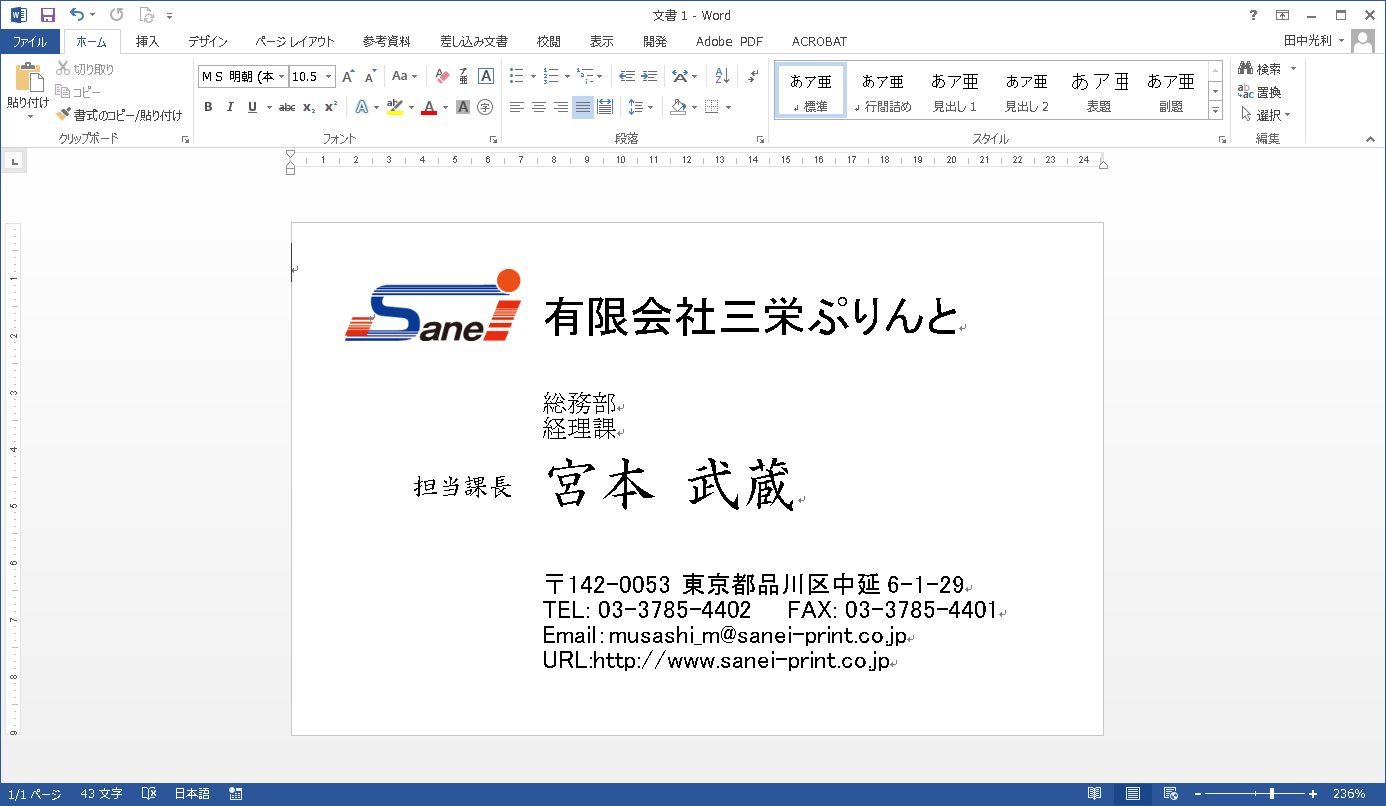Apply subscript formatting

pos(309,107)
